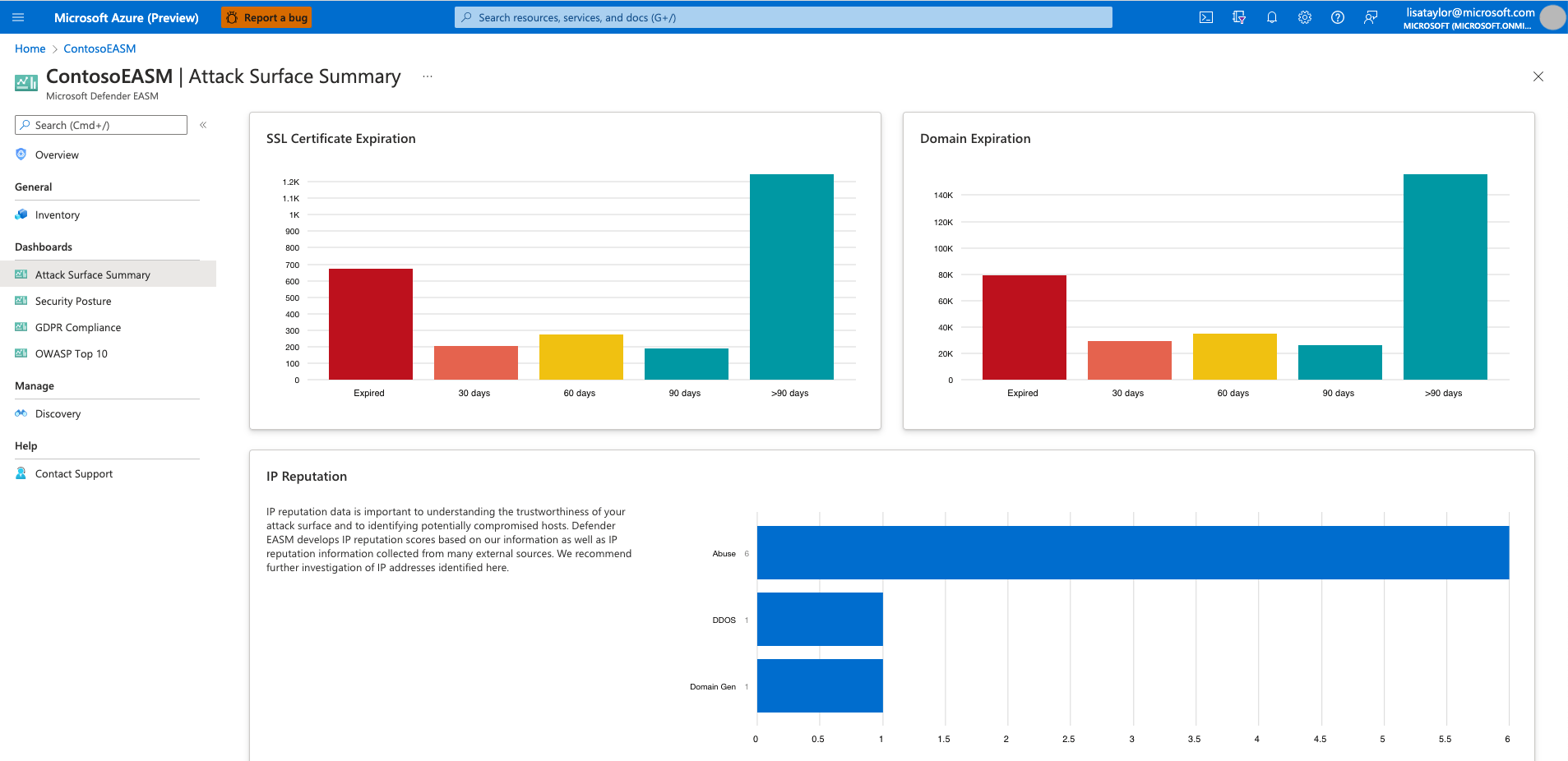Image resolution: width=1568 pixels, height=761 pixels.
Task: Click the ContosoEASM resource icon by the title
Action: [26, 82]
